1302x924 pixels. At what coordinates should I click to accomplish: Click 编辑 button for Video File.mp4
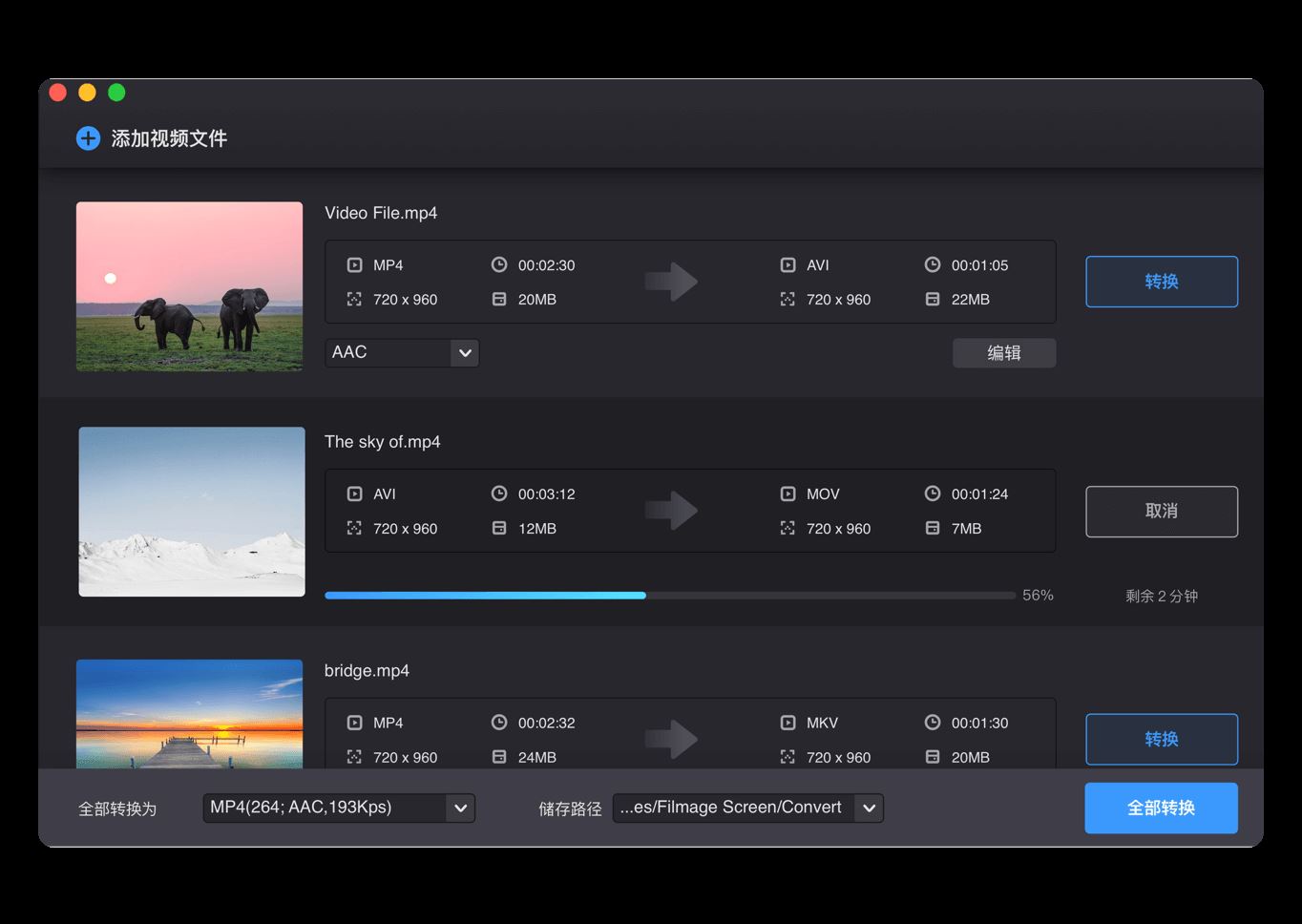1004,352
